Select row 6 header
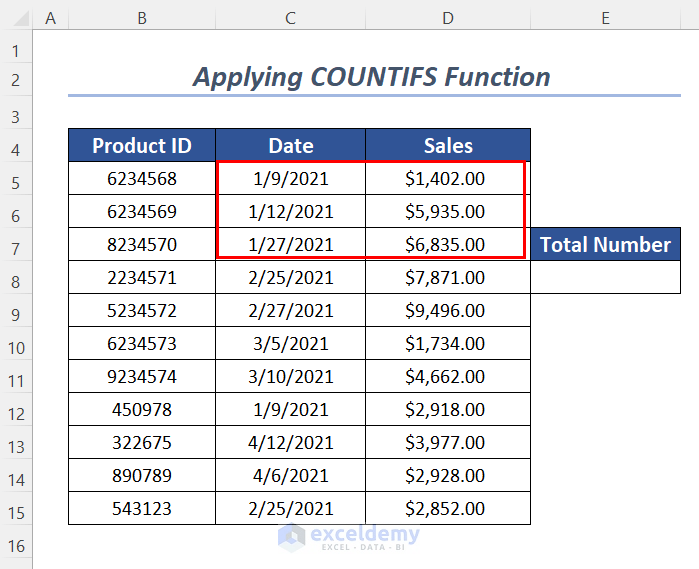Image resolution: width=699 pixels, height=569 pixels. 16,211
